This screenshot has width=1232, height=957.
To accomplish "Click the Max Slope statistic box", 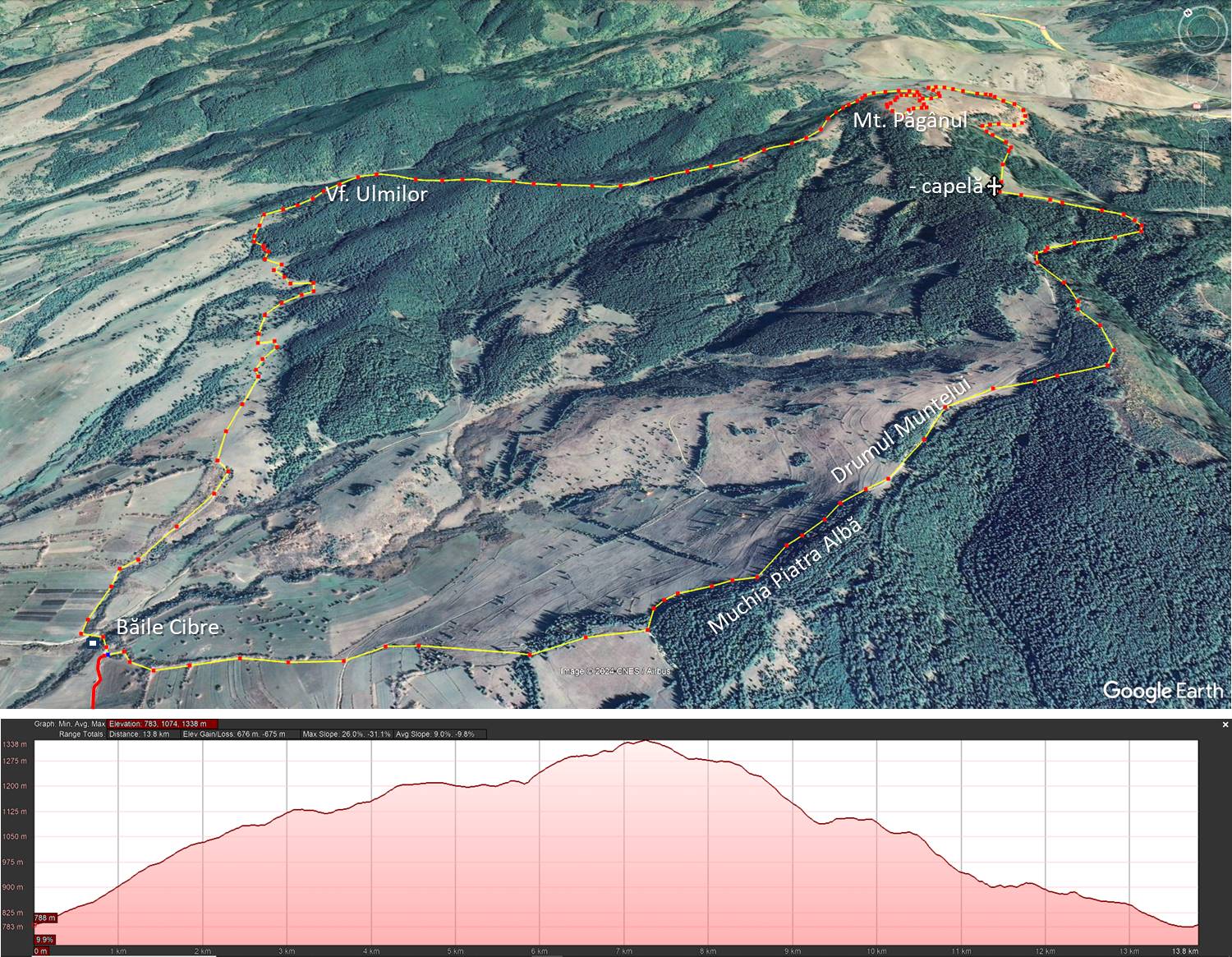I will (x=345, y=734).
